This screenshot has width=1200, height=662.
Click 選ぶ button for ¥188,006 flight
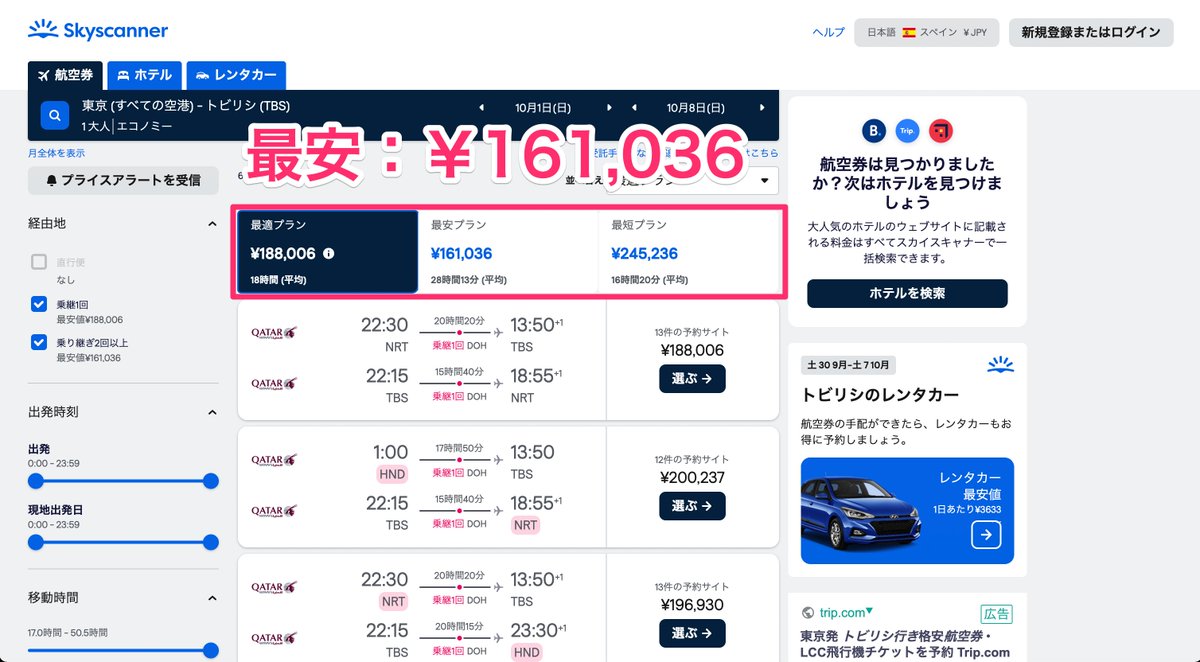[x=692, y=379]
